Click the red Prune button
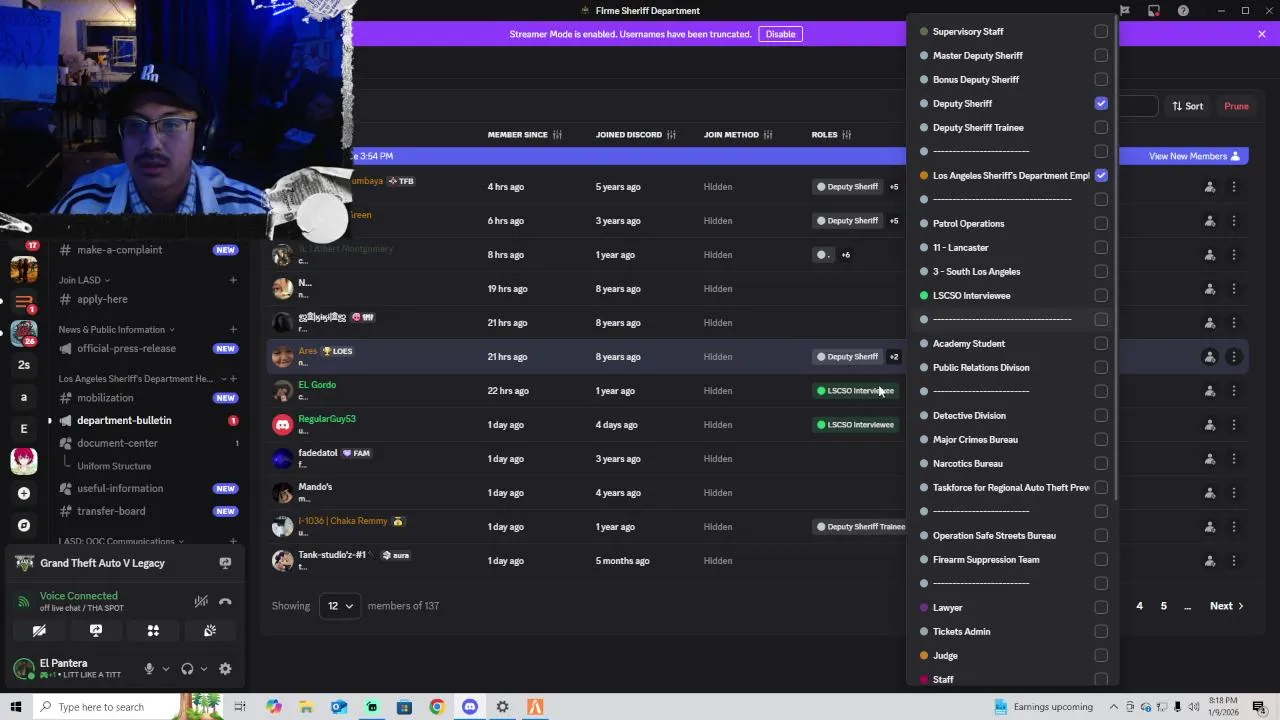Viewport: 1280px width, 720px height. (x=1236, y=106)
